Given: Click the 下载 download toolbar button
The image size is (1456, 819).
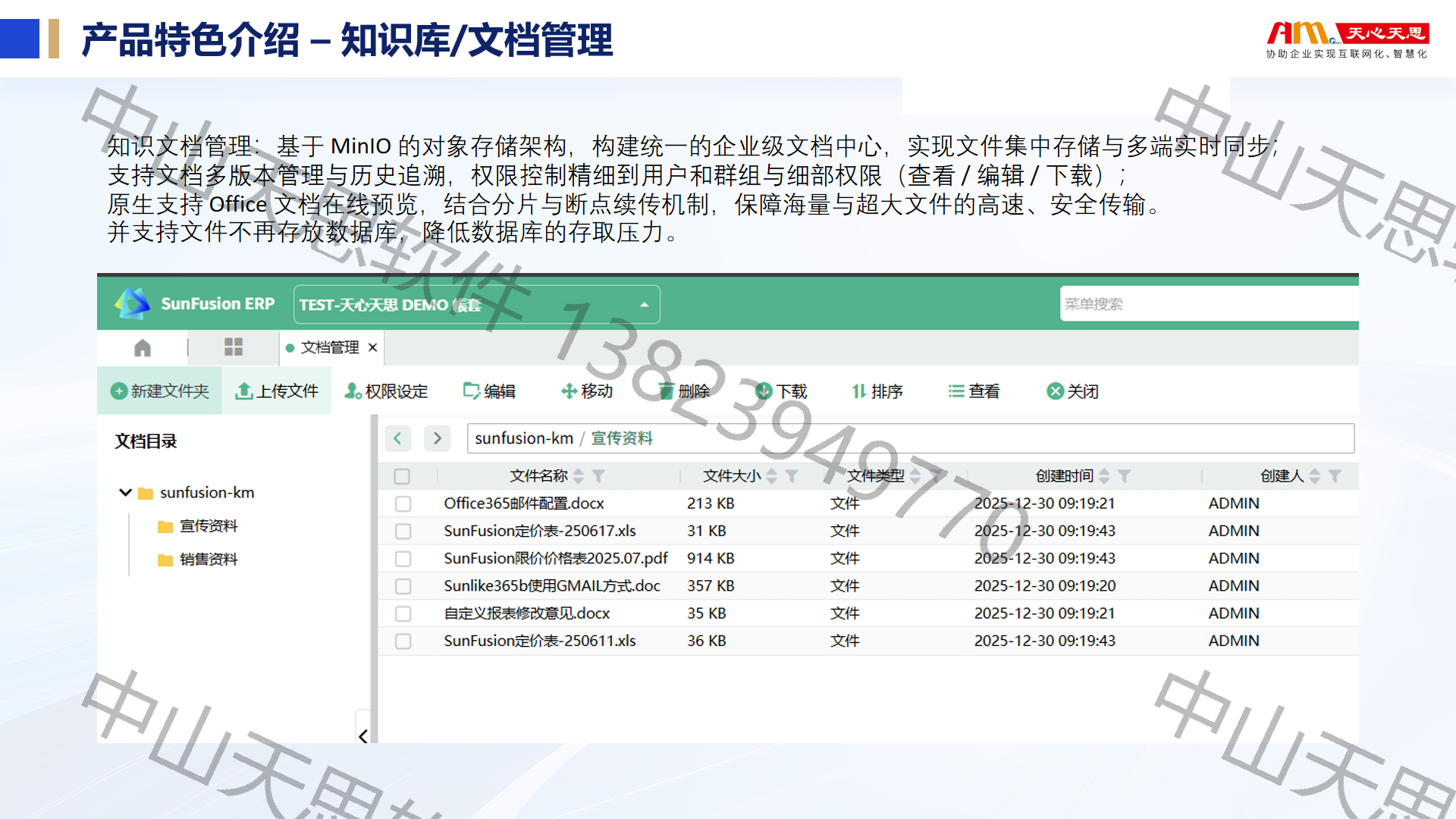Looking at the screenshot, I should click(x=782, y=391).
